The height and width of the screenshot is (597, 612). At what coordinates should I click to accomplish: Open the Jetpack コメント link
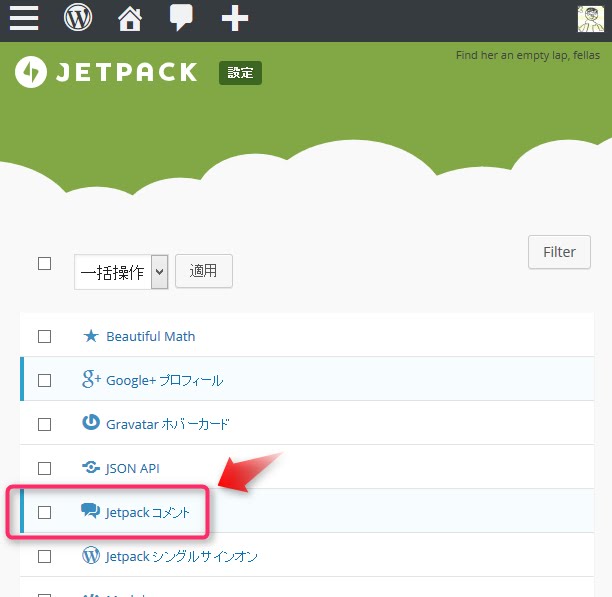pyautogui.click(x=148, y=512)
